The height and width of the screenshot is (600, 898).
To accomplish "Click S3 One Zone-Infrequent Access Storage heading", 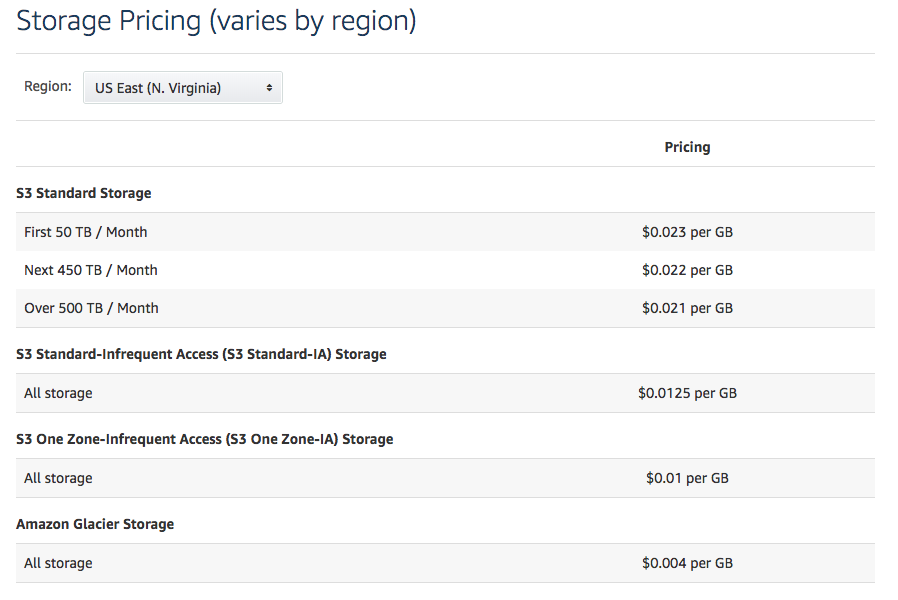I will pos(205,439).
